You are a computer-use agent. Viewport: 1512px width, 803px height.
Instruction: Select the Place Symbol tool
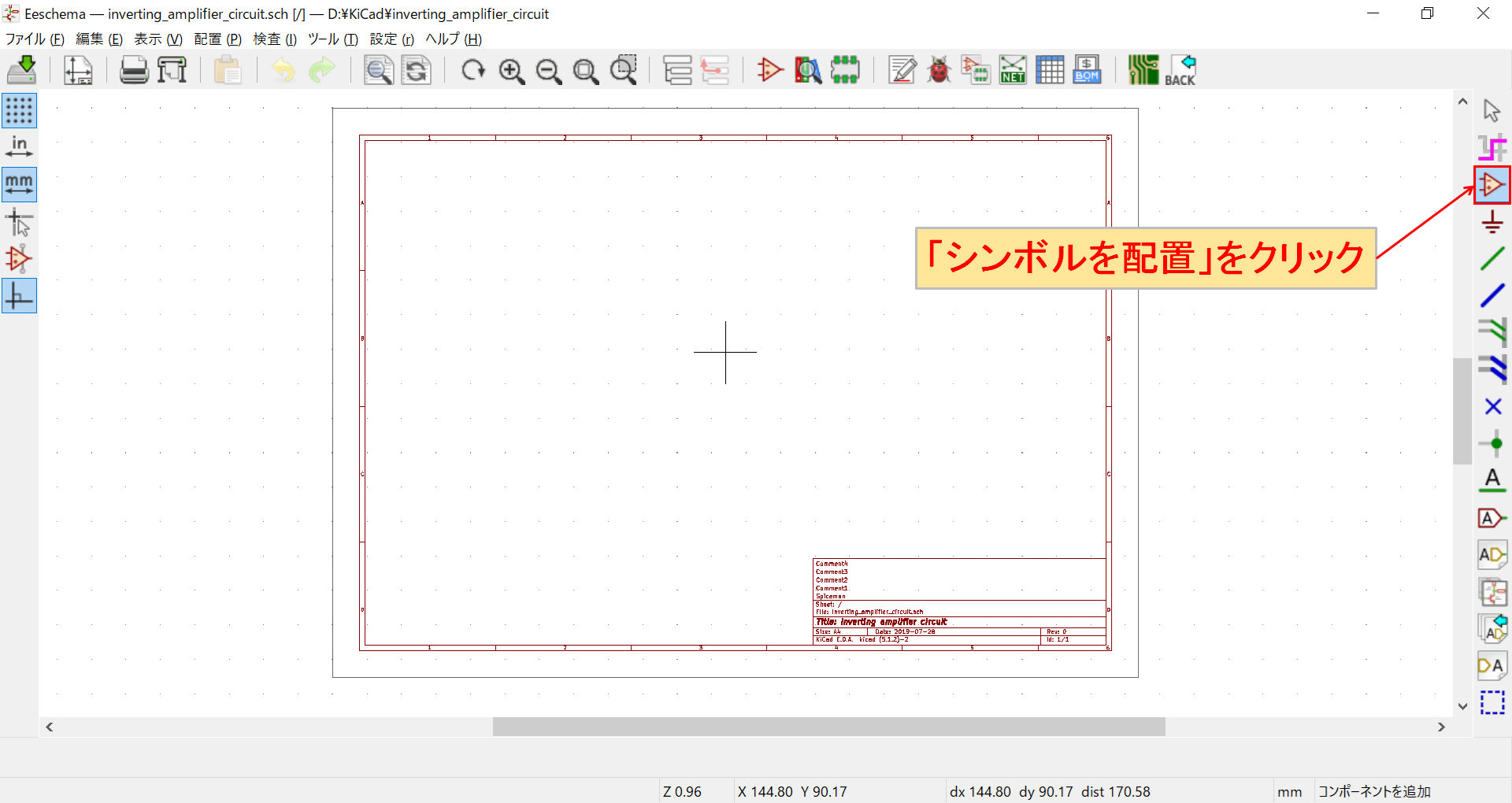pos(1491,184)
